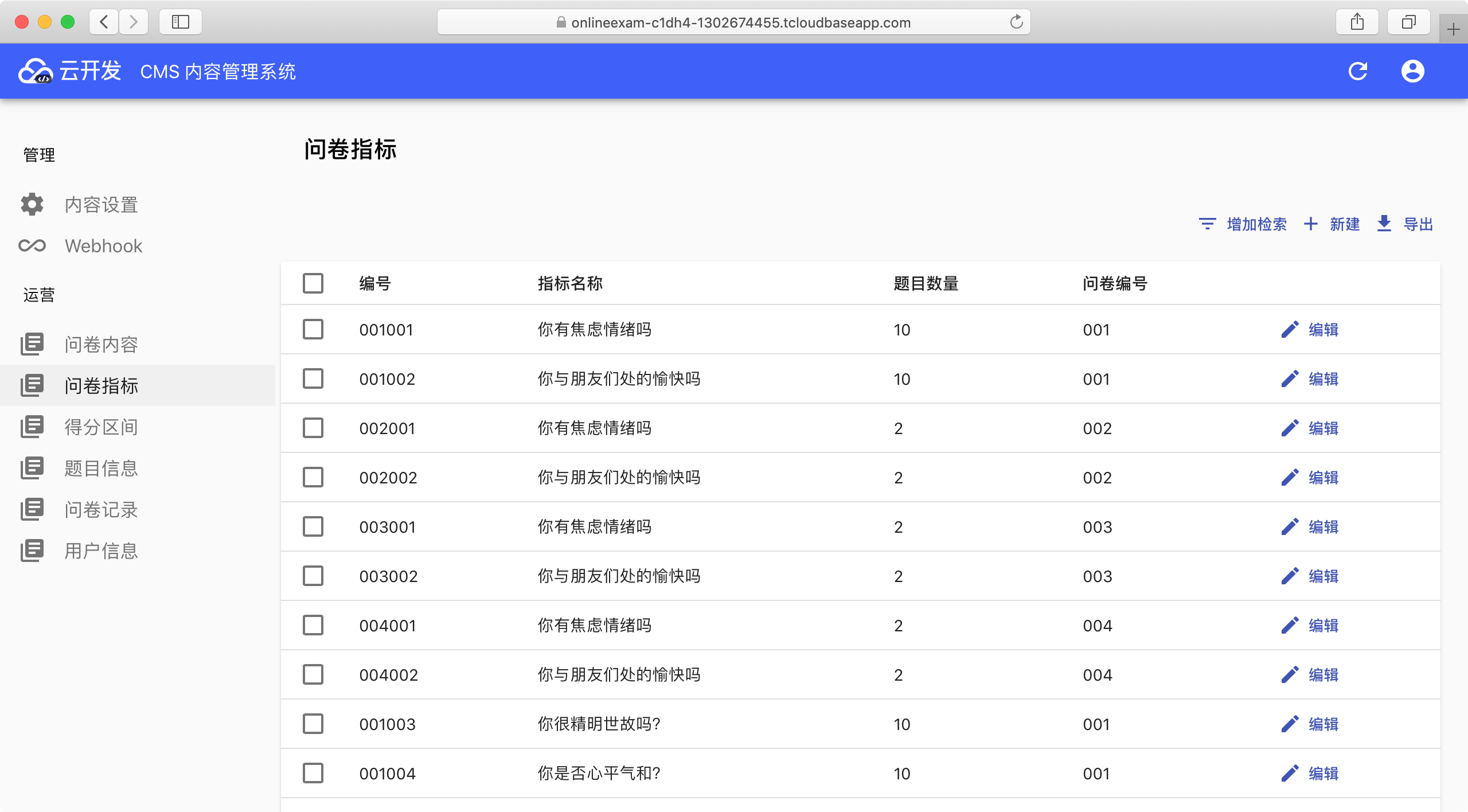Toggle the select-all checkbox in table header
Screen dimensions: 1468x812
click(x=313, y=283)
